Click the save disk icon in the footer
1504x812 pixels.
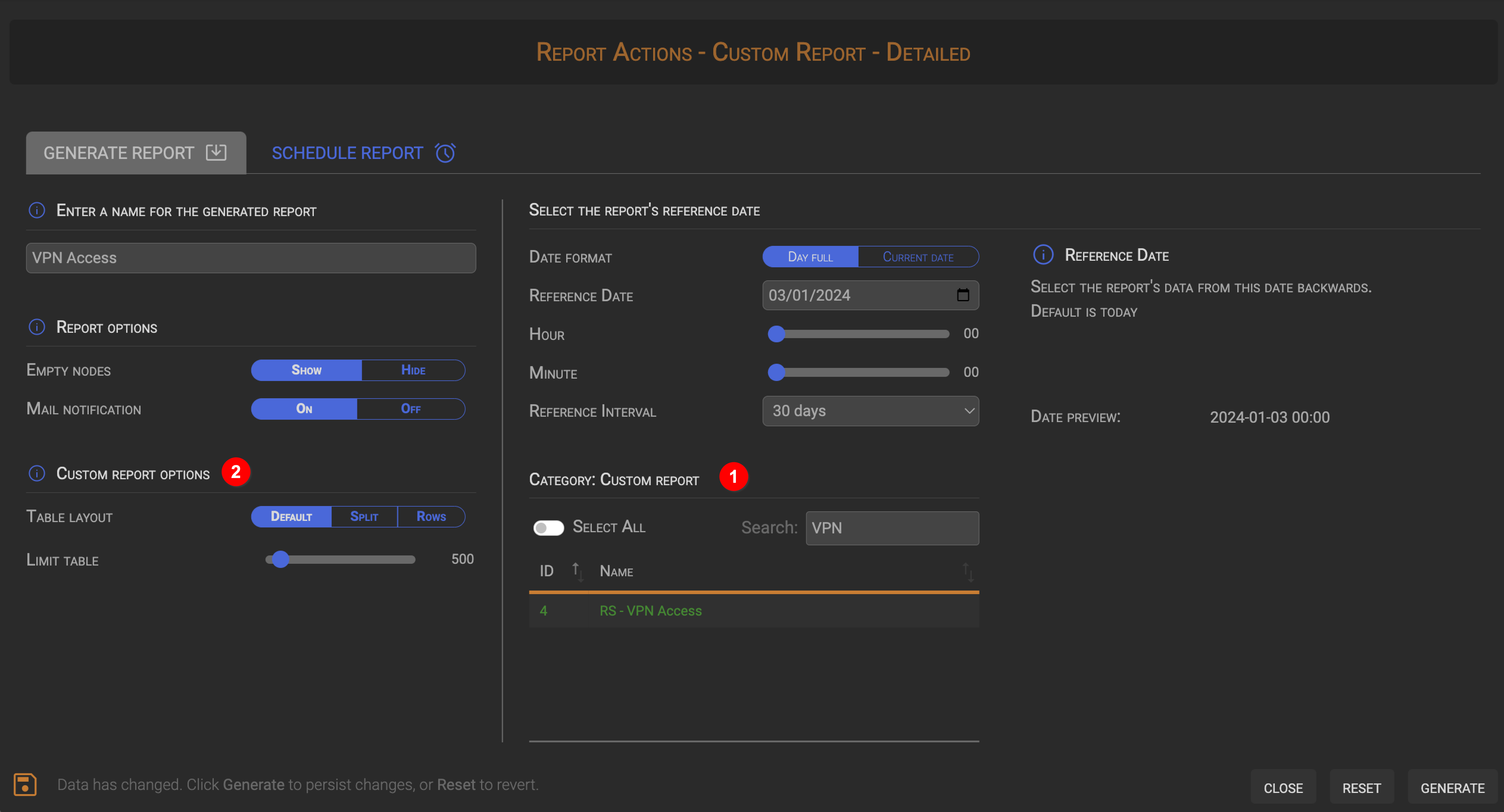[x=25, y=785]
